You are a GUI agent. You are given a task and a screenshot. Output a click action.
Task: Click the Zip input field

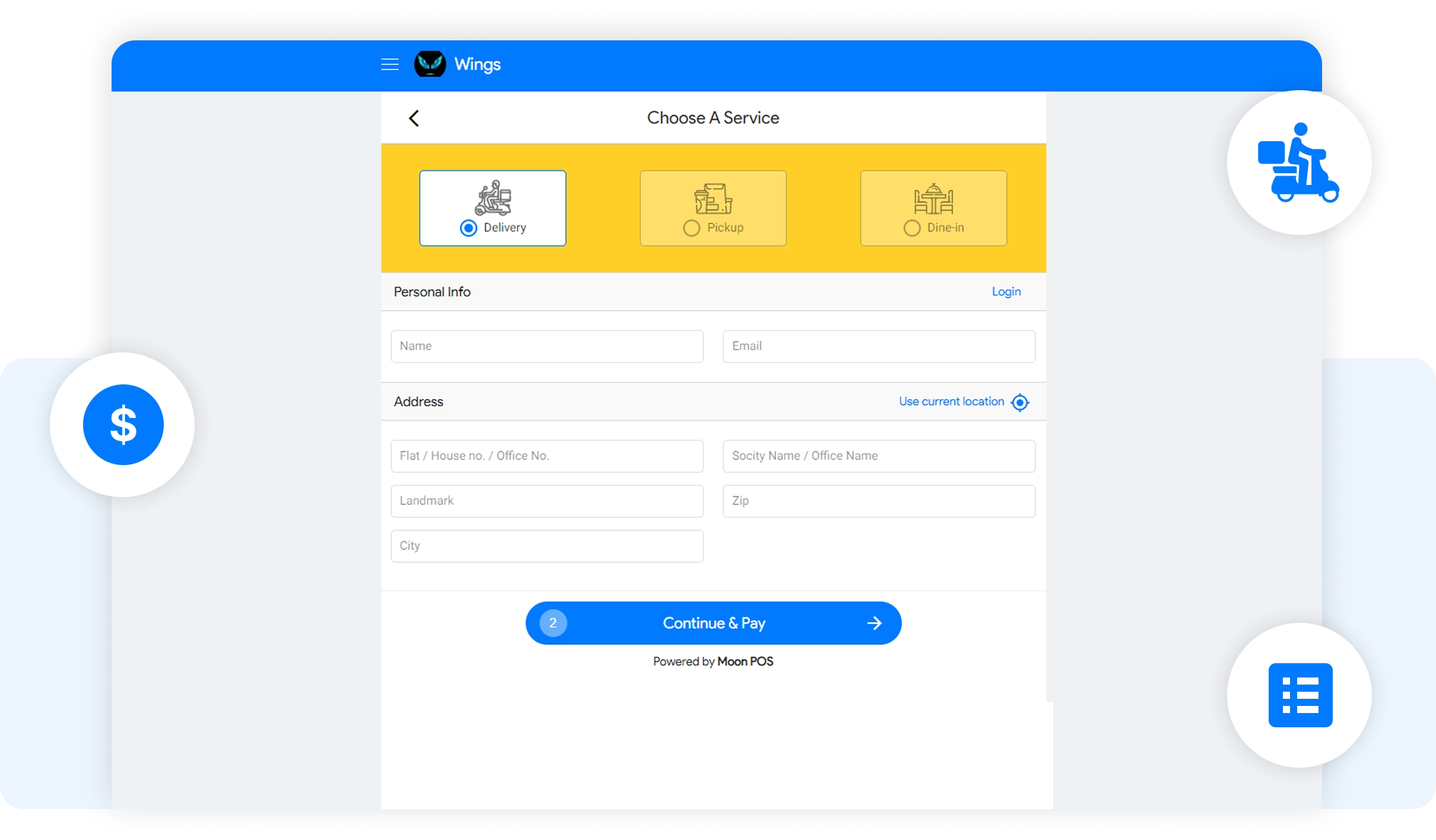pyautogui.click(x=878, y=501)
